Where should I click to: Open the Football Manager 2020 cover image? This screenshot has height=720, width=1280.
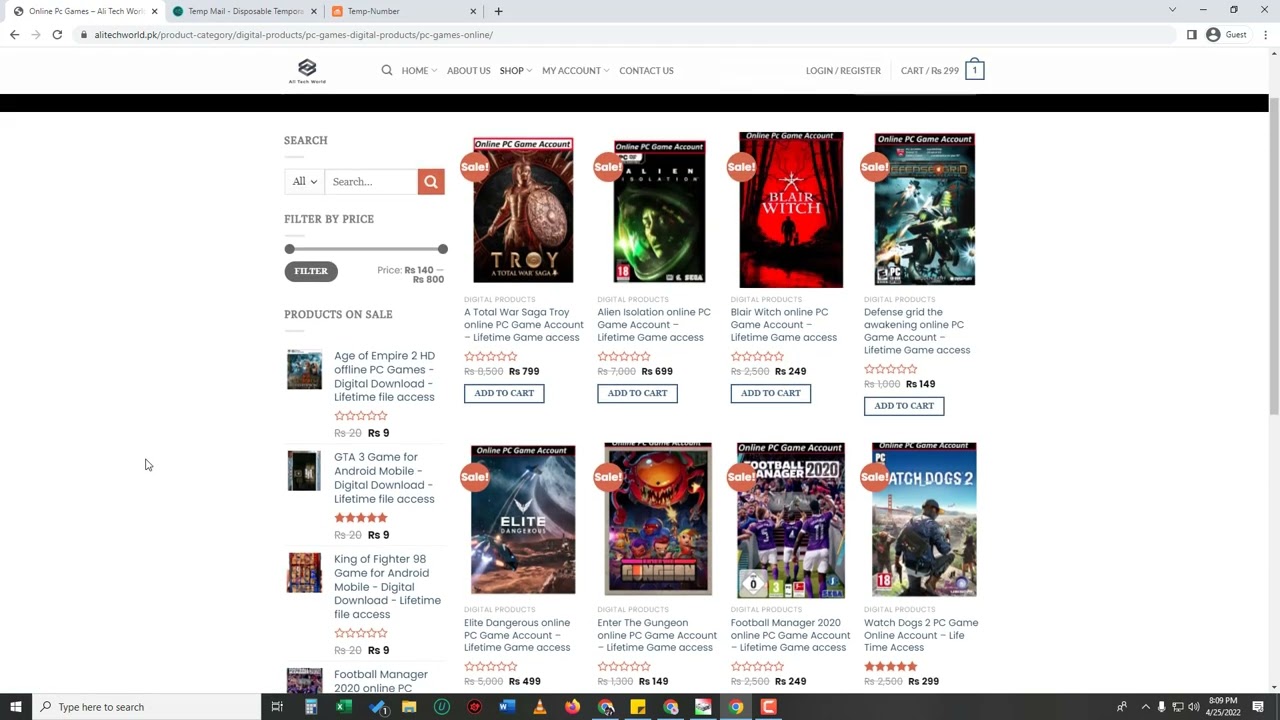(790, 519)
